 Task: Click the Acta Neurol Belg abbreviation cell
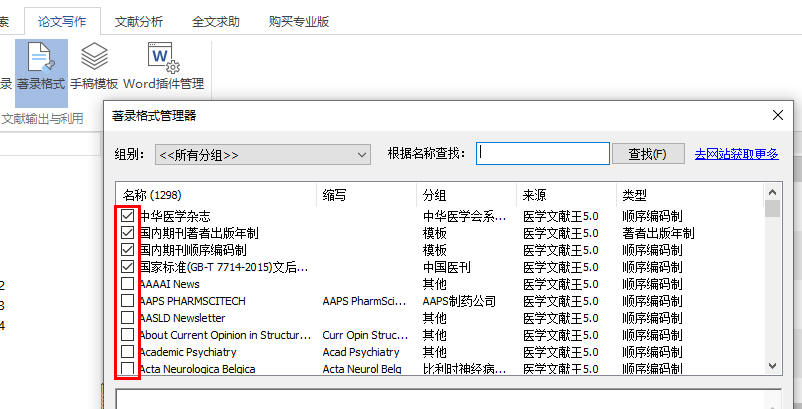click(362, 369)
